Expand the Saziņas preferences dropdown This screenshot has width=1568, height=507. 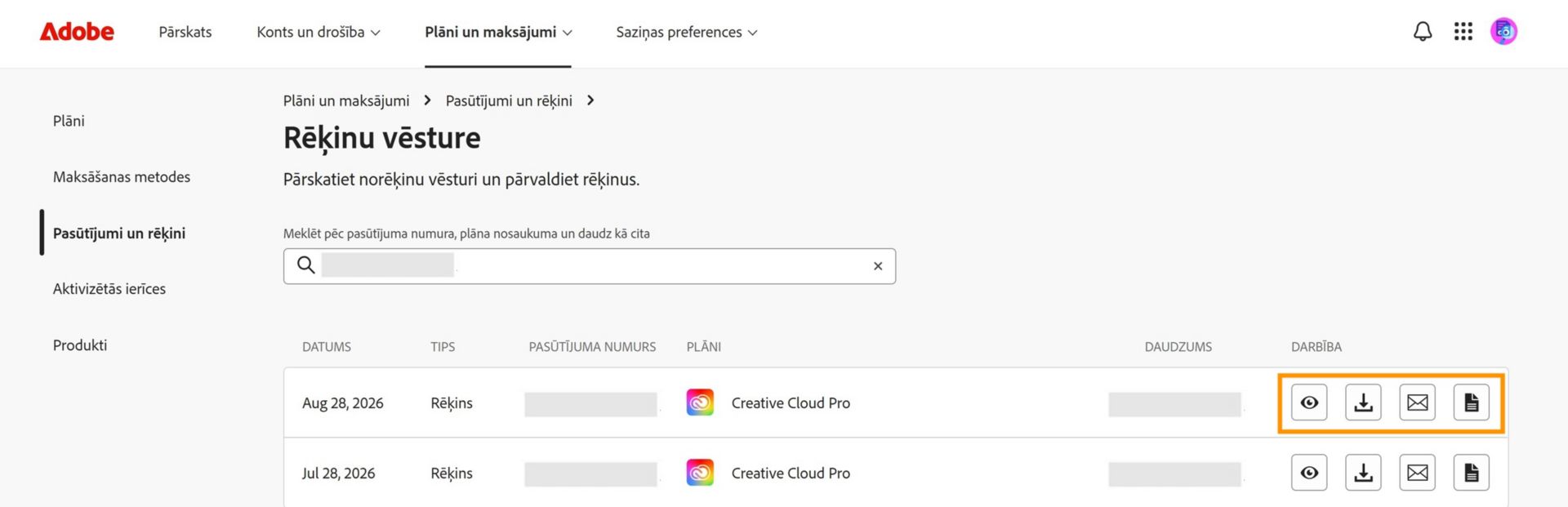pos(687,33)
